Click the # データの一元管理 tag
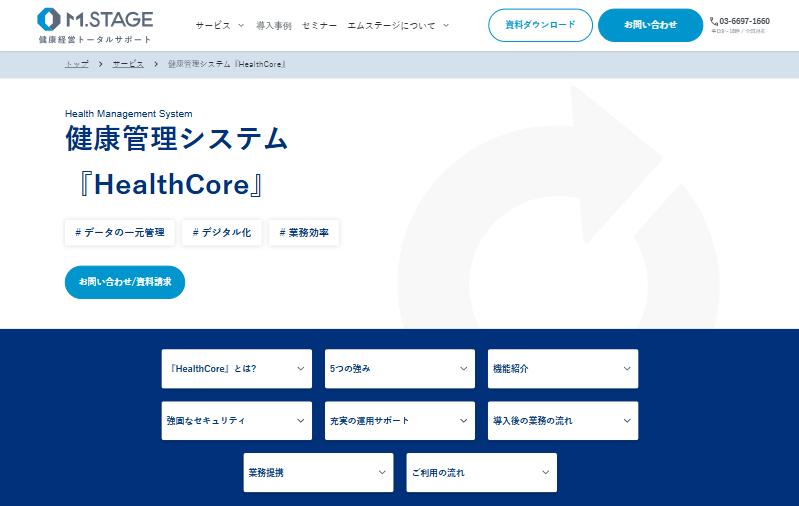Image resolution: width=799 pixels, height=506 pixels. 120,233
